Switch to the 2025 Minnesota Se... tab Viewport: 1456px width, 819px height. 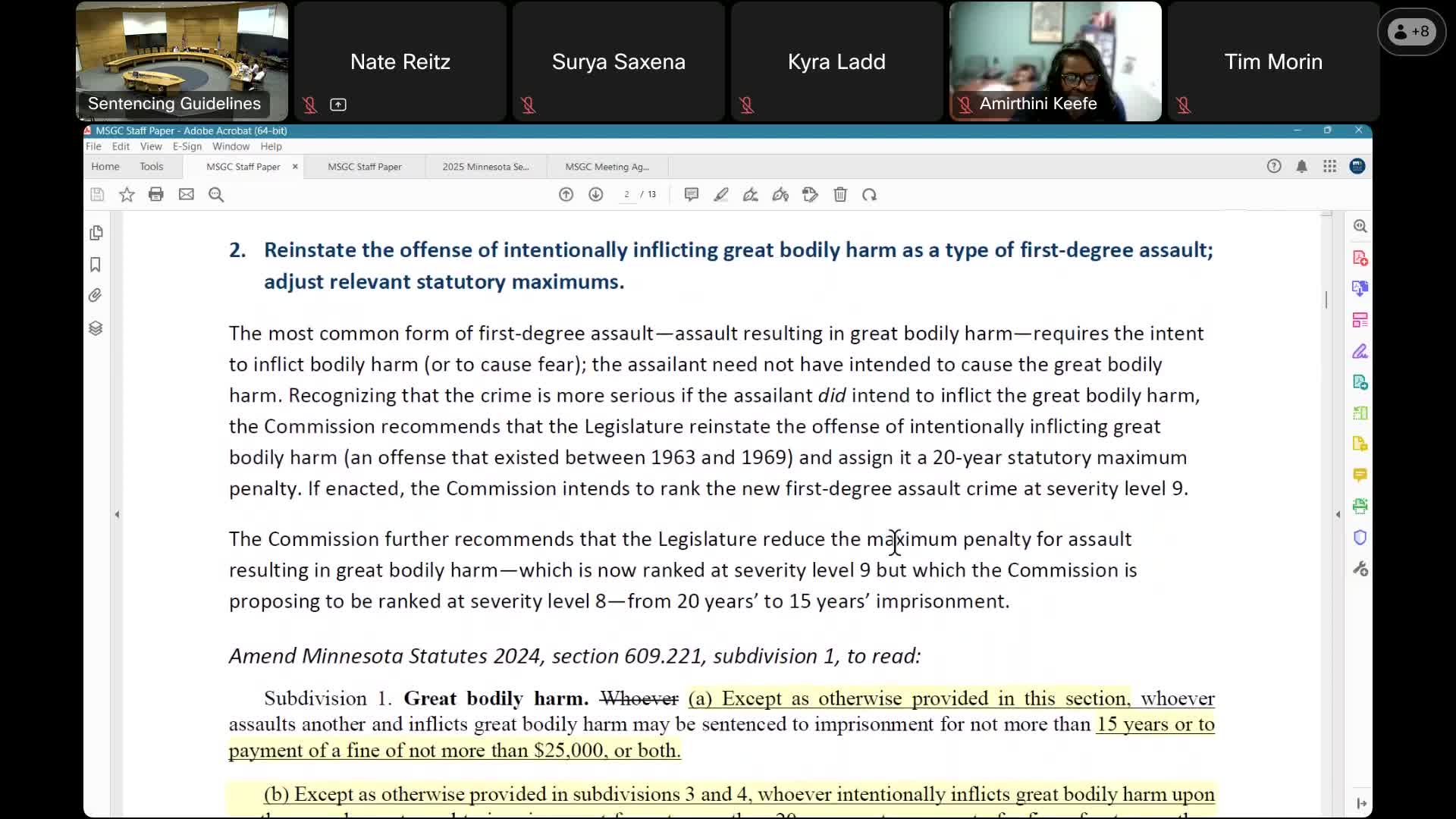click(485, 167)
